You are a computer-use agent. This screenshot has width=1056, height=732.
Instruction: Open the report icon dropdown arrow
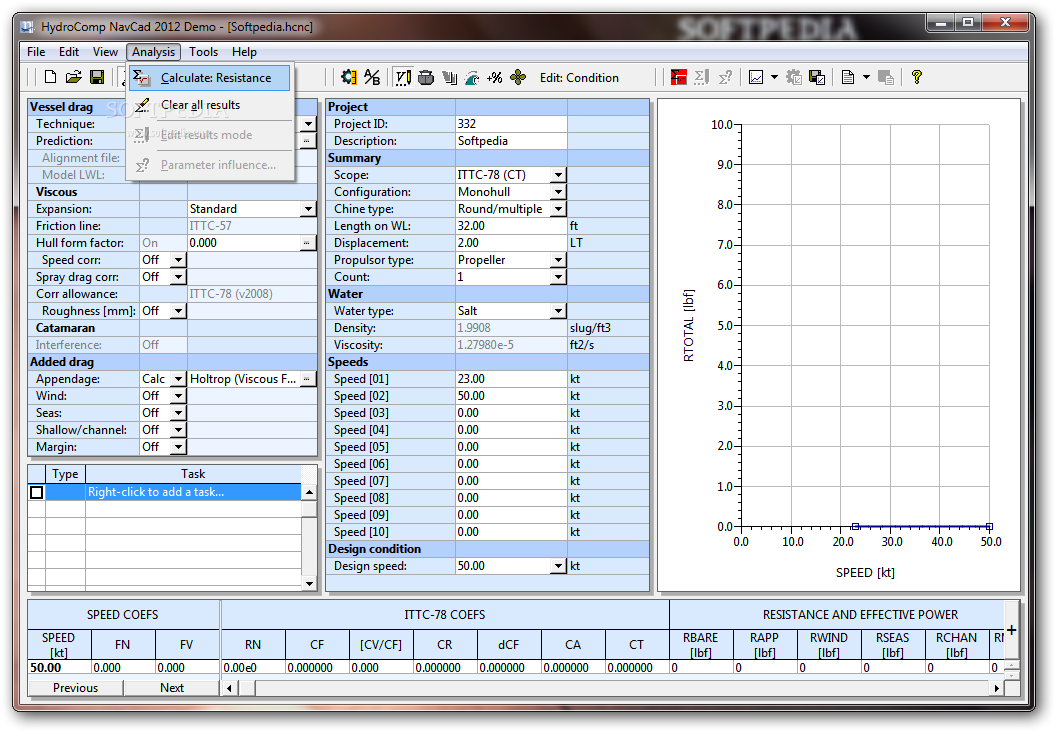coord(866,77)
